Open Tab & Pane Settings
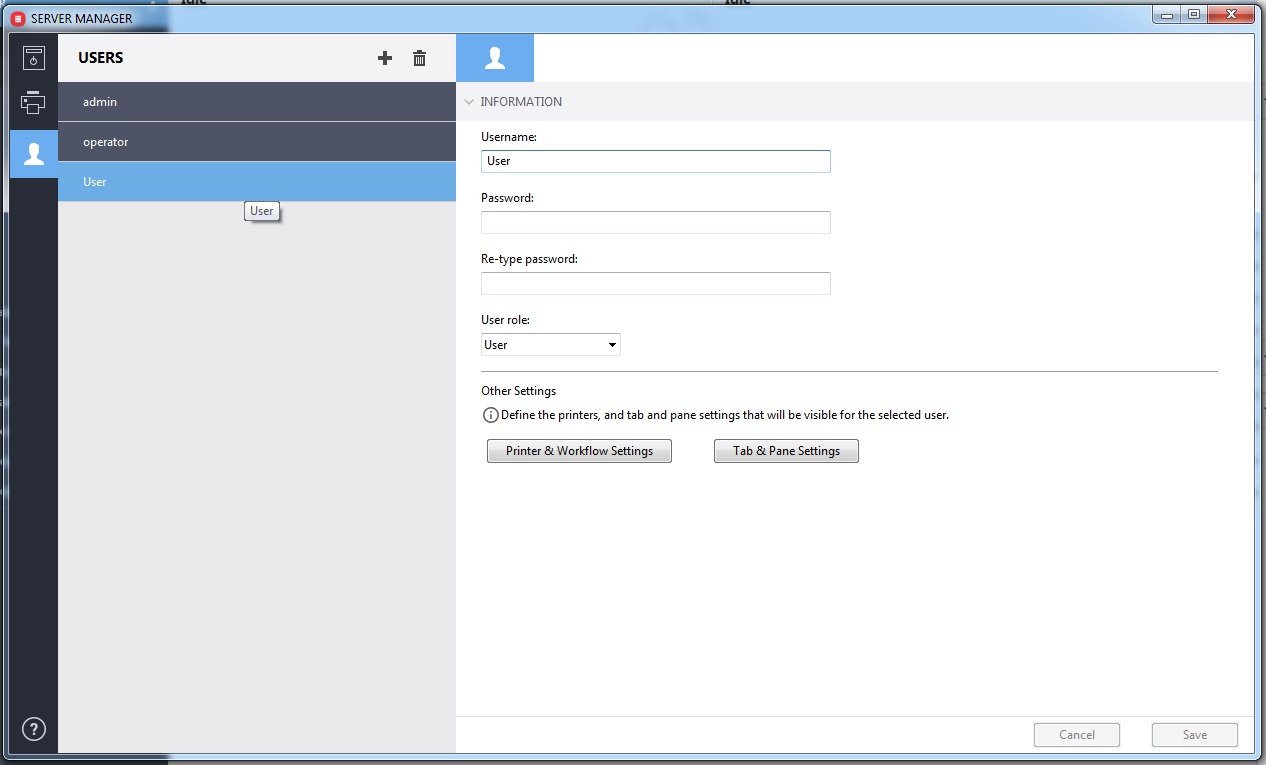 [x=786, y=451]
